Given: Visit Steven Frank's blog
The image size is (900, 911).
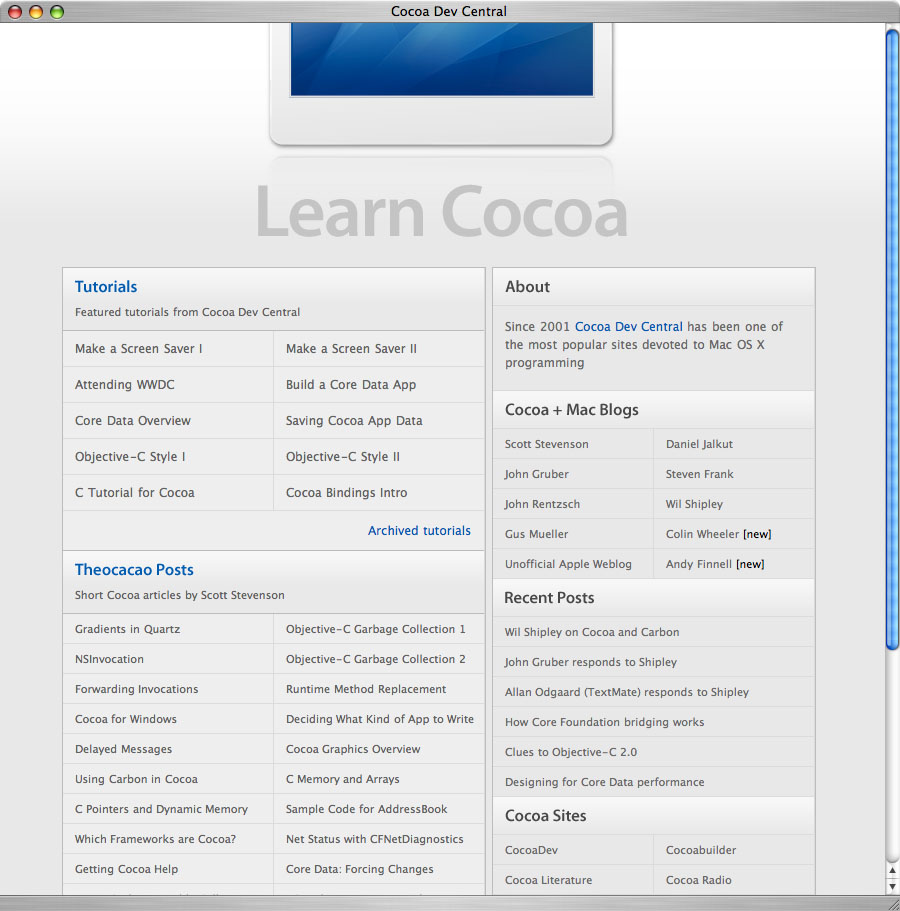Looking at the screenshot, I should [x=700, y=474].
